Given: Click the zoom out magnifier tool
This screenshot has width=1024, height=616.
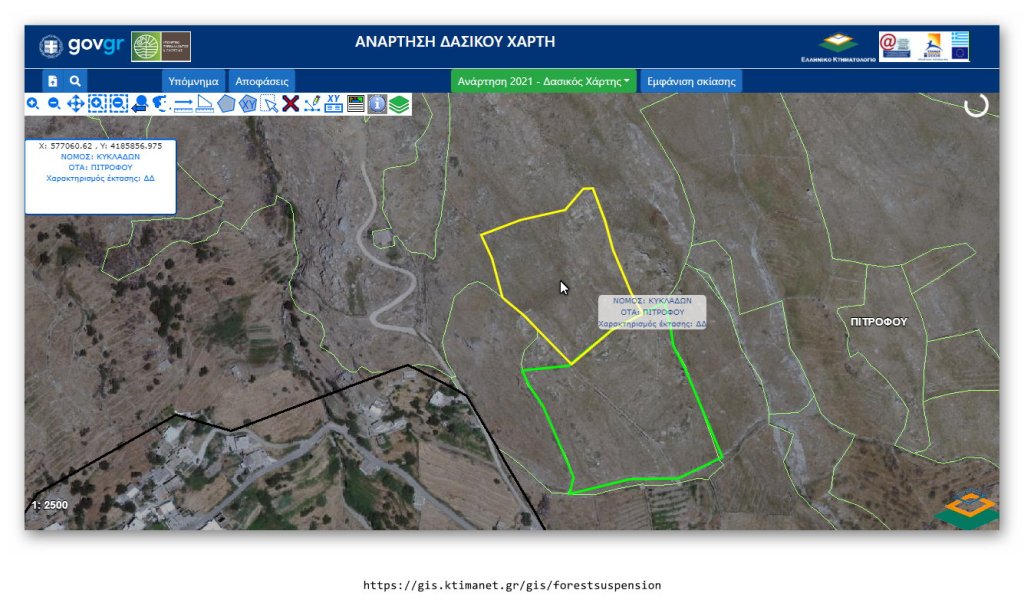Looking at the screenshot, I should pos(54,103).
